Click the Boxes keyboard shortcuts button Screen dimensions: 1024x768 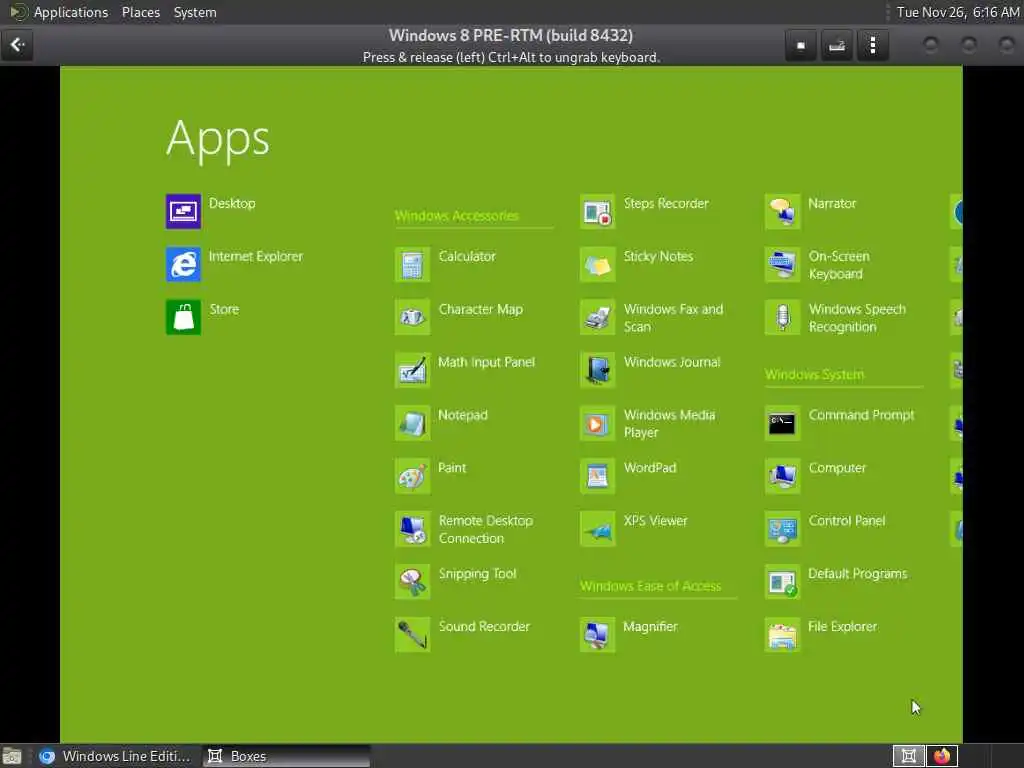(837, 45)
